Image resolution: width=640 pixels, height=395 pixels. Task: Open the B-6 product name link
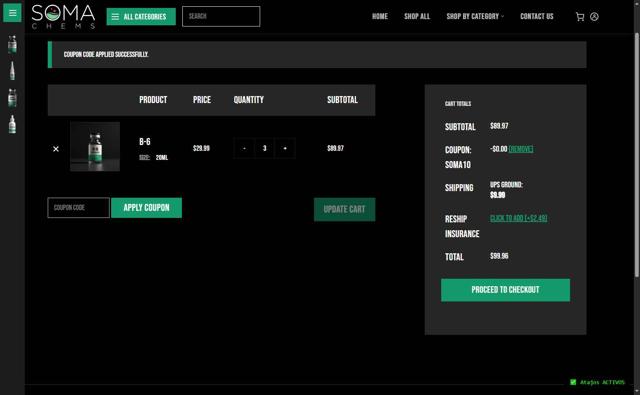[x=145, y=142]
